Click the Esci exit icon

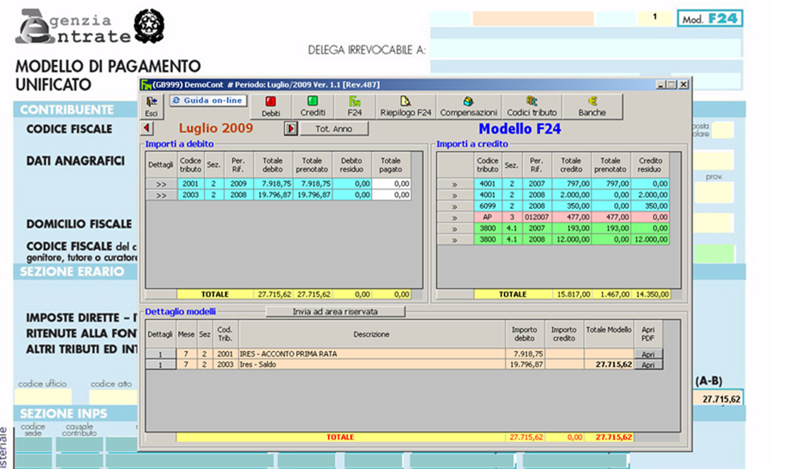pos(151,106)
